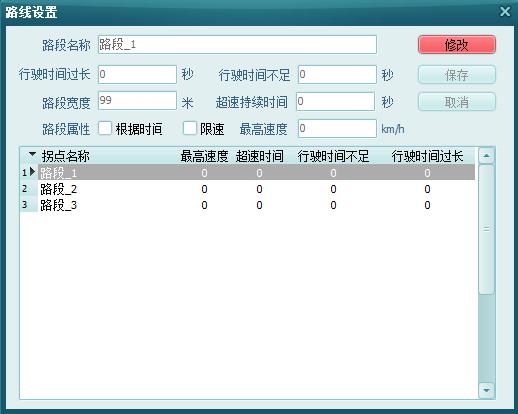518x414 pixels.
Task: Click the 保存 button
Action: click(457, 74)
